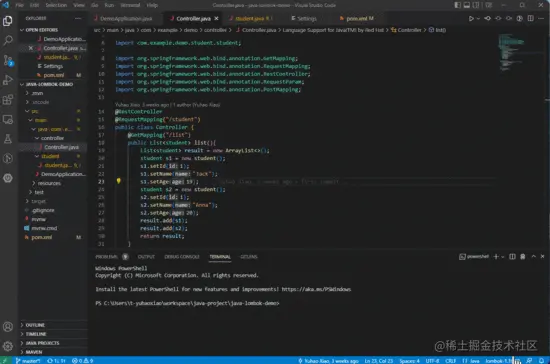Kill terminal with the trash icon
This screenshot has width=550, height=364.
click(523, 257)
